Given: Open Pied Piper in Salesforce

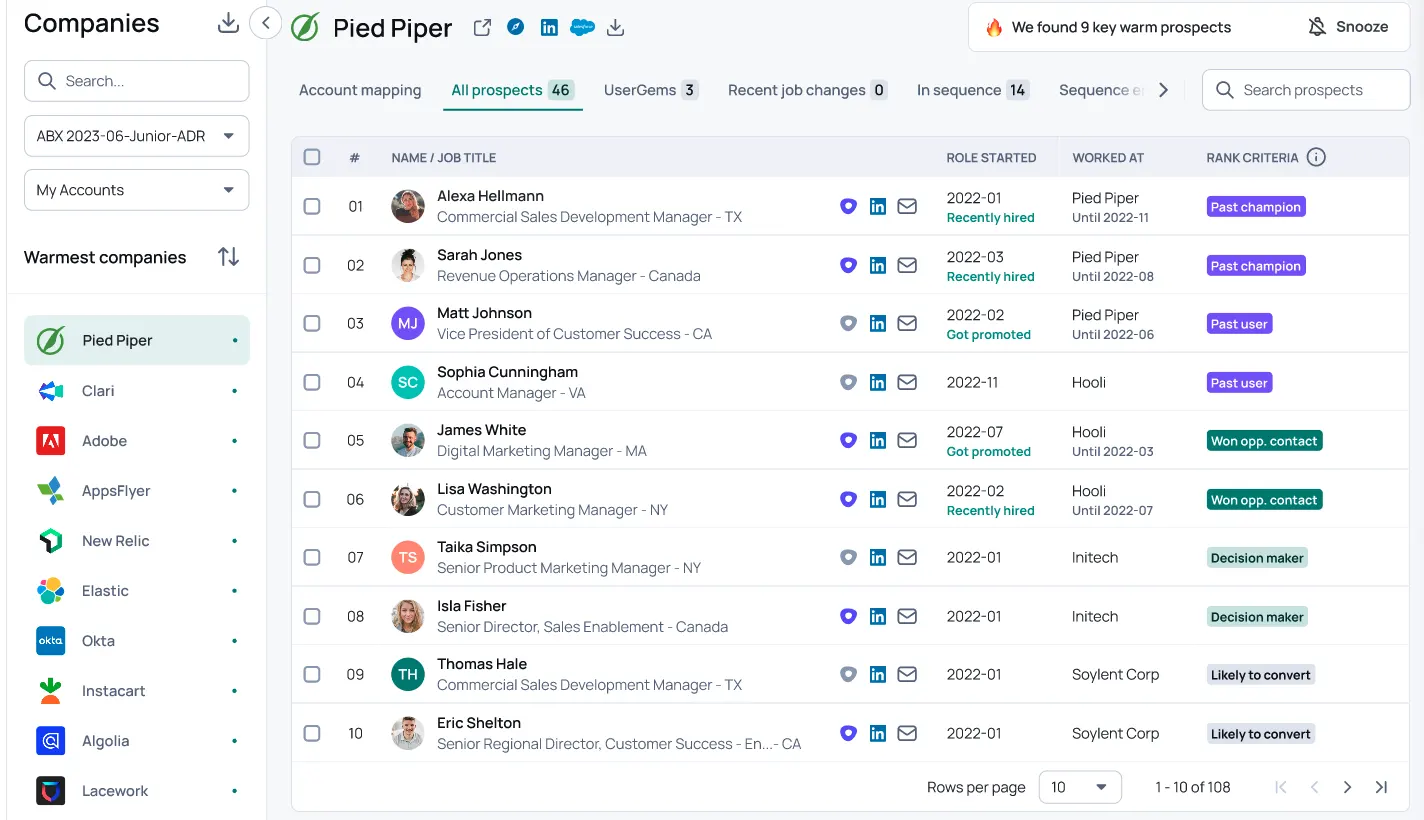Looking at the screenshot, I should pyautogui.click(x=582, y=28).
